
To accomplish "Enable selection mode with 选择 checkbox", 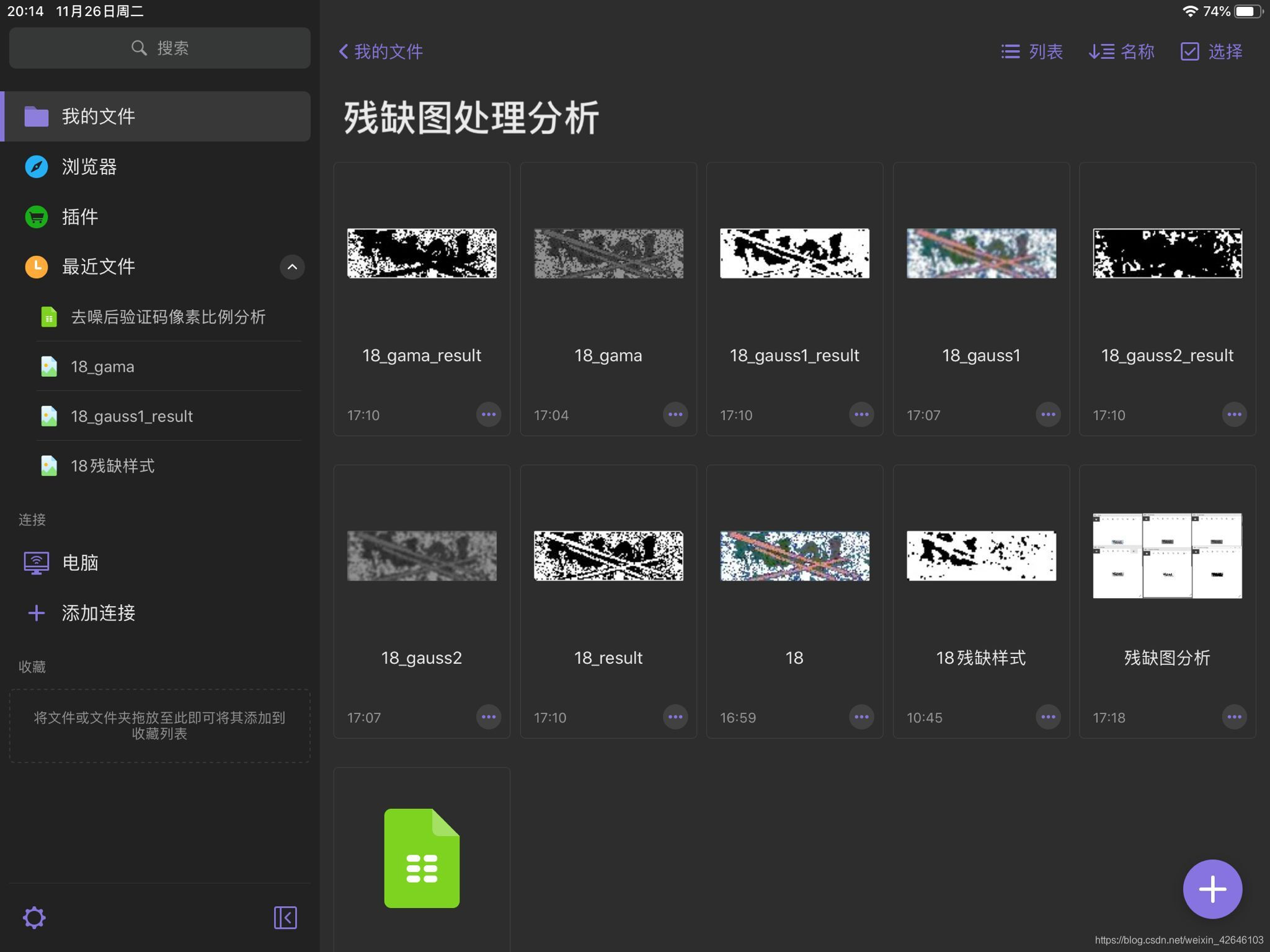I will pyautogui.click(x=1212, y=51).
